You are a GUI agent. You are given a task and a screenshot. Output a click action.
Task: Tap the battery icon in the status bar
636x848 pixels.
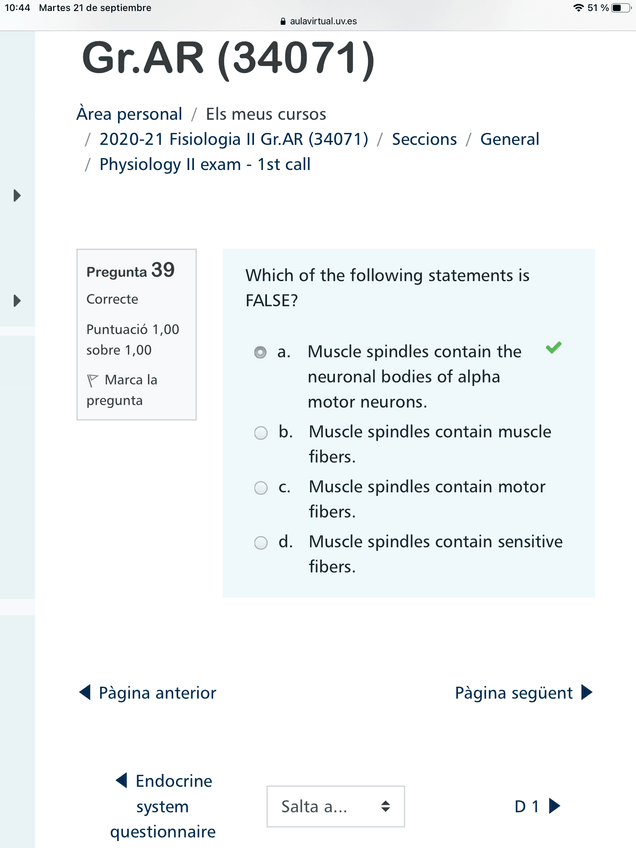pos(620,8)
